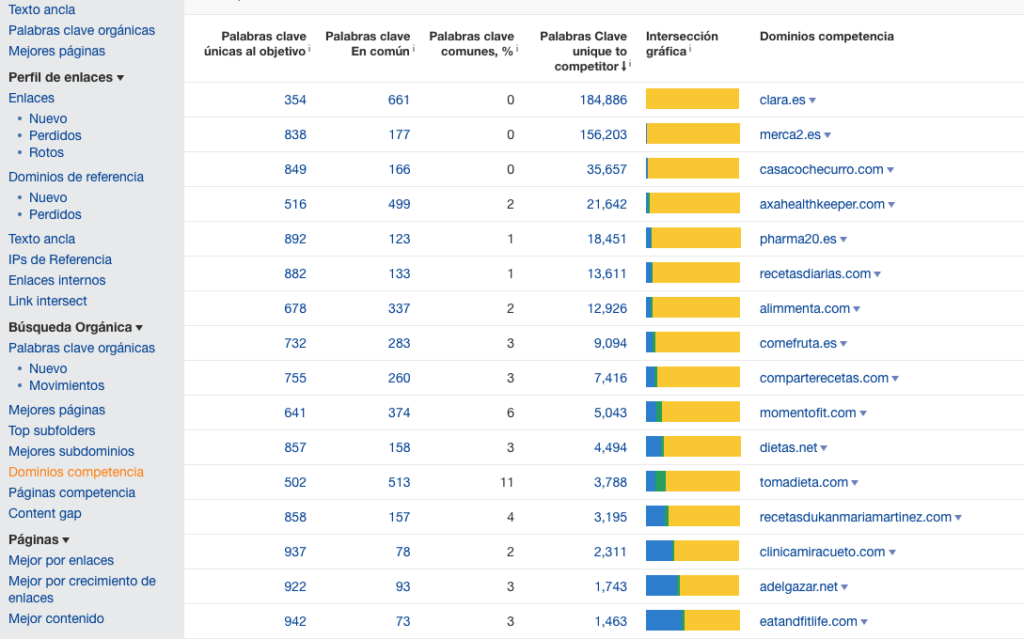Viewport: 1024px width, 639px height.
Task: Click info icon on Palabras clave únicas al objetivo
Action: 309,48
